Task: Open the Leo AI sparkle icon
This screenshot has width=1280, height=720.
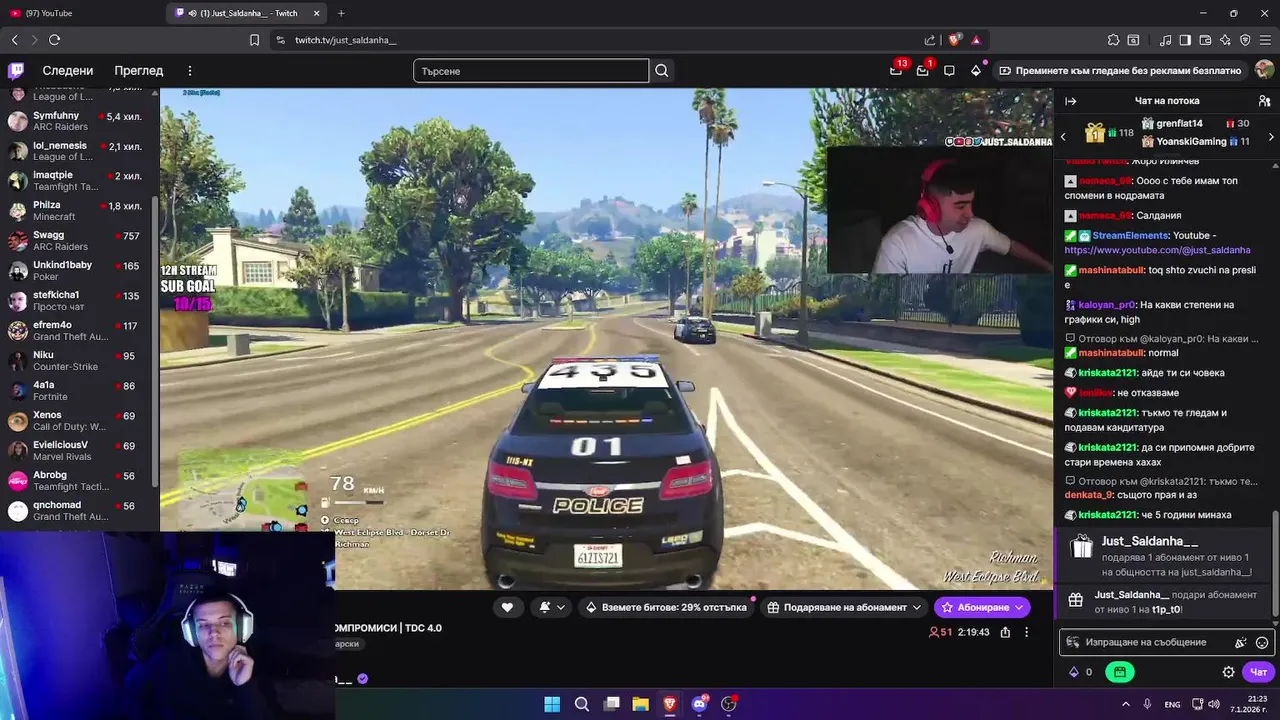Action: [x=1225, y=40]
